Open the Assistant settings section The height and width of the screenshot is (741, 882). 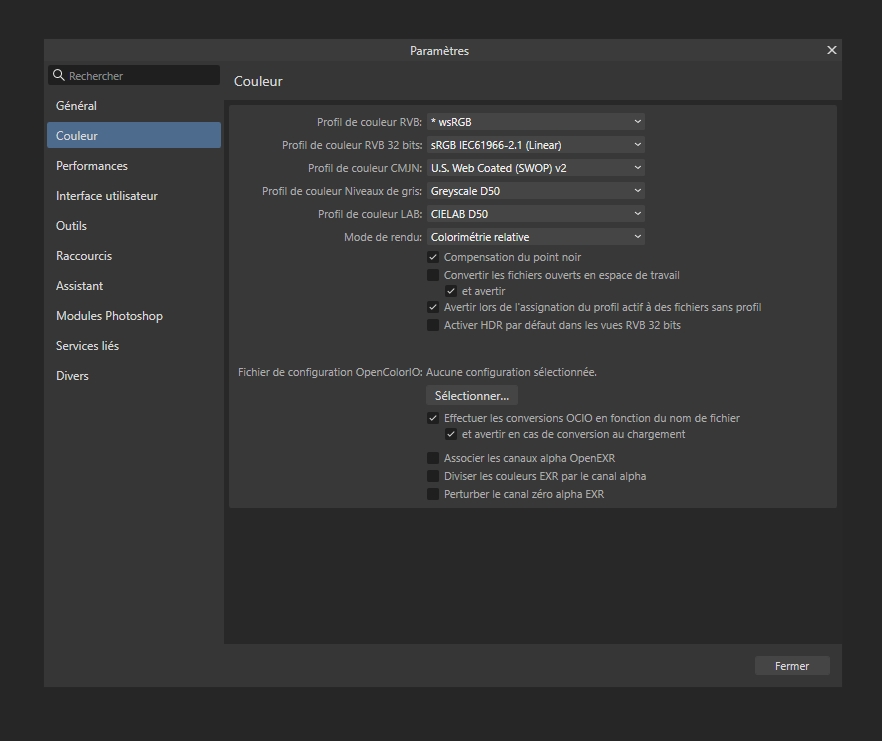pos(134,286)
